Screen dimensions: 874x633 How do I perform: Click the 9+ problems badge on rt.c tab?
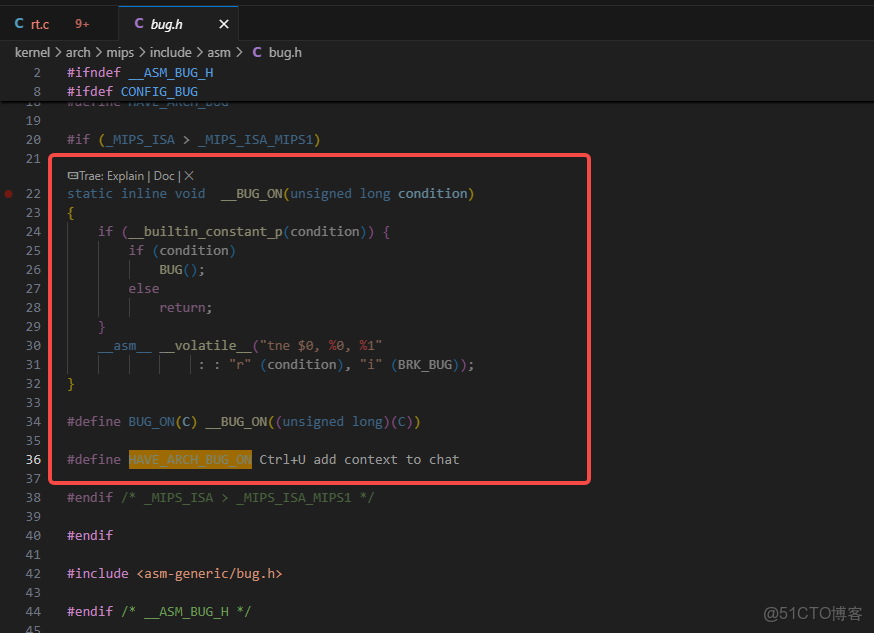pos(81,22)
